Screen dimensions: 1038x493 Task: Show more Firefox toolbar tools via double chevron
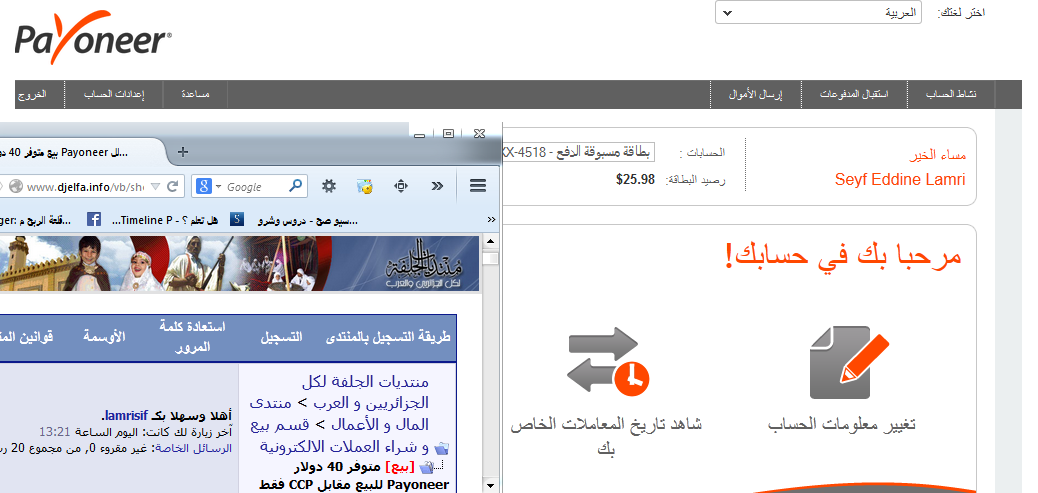[x=437, y=187]
